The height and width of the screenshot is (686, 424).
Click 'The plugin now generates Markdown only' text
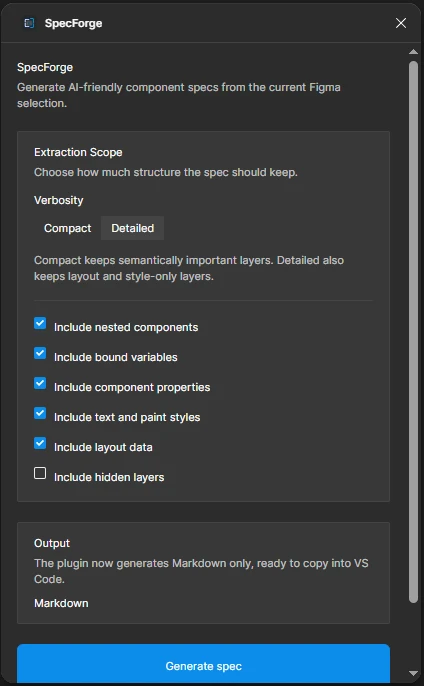tap(201, 571)
